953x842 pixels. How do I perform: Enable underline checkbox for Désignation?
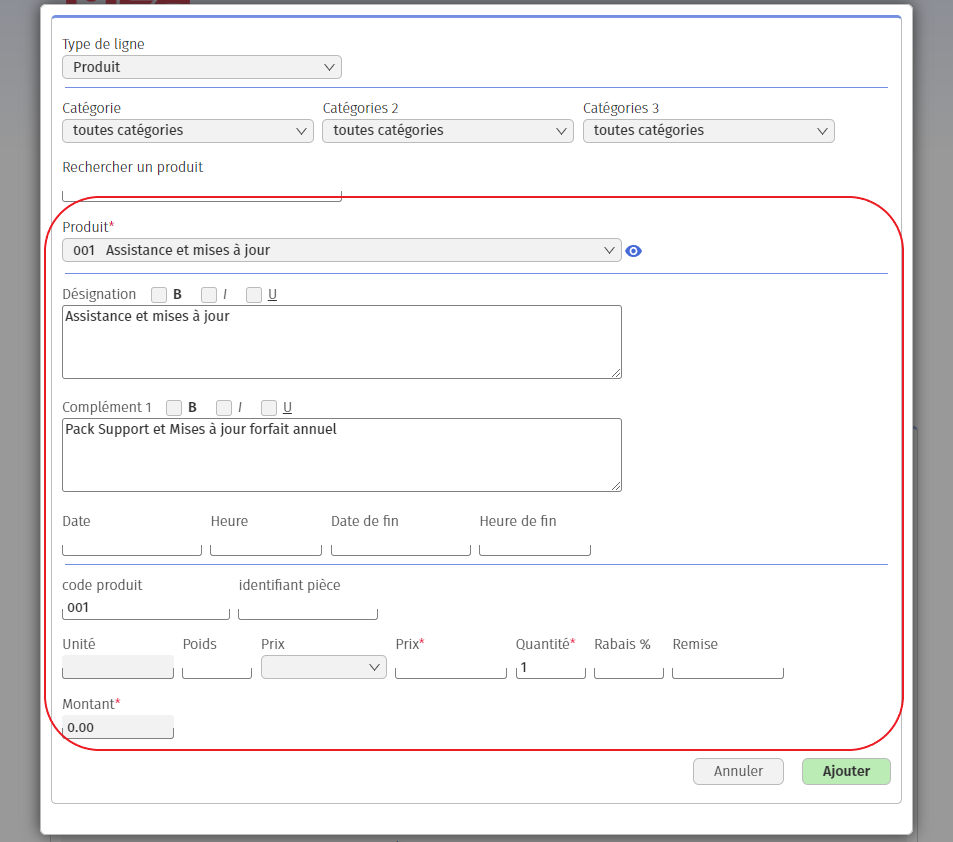(254, 295)
